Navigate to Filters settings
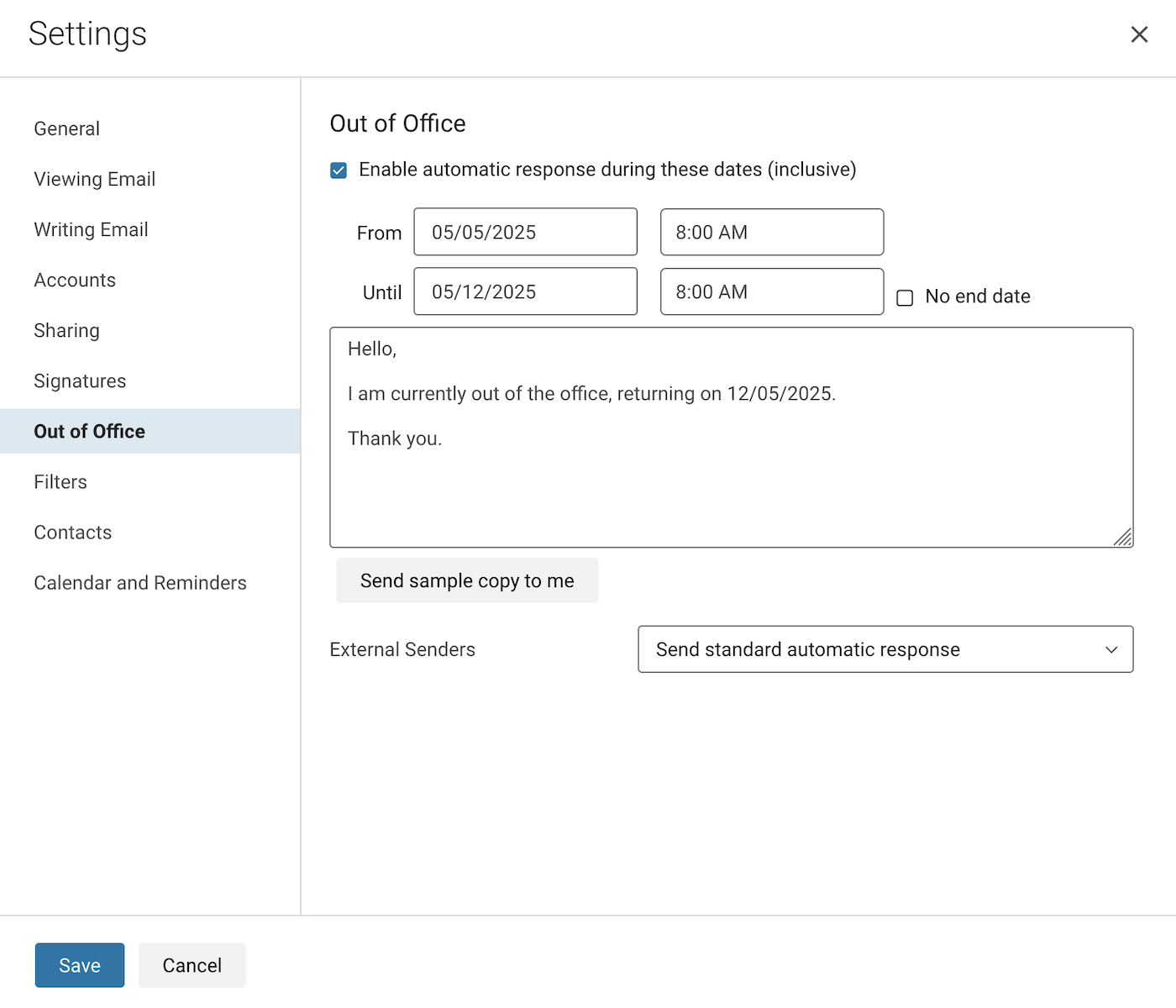 click(x=60, y=481)
